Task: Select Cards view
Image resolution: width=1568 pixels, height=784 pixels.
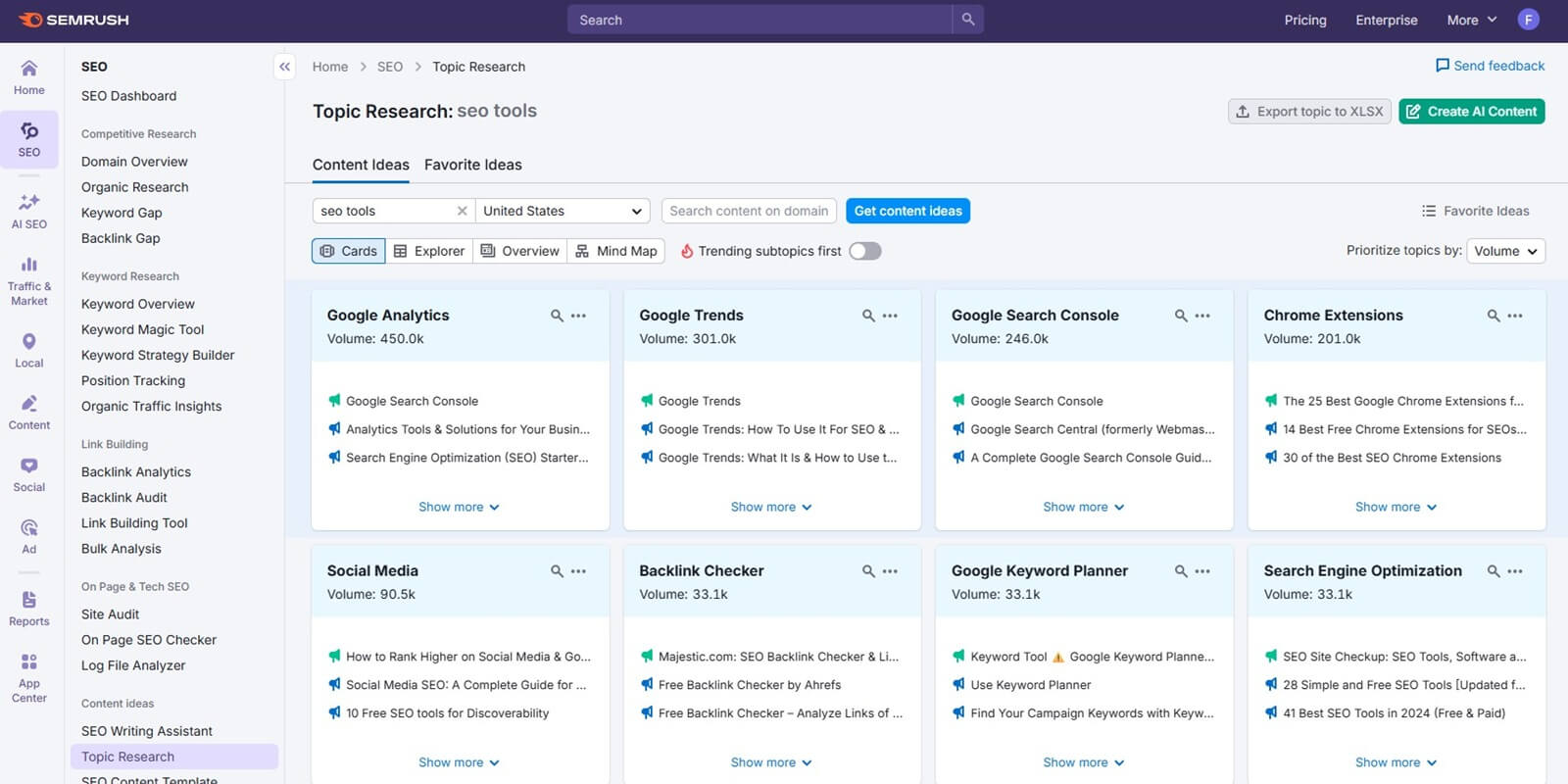Action: 349,251
